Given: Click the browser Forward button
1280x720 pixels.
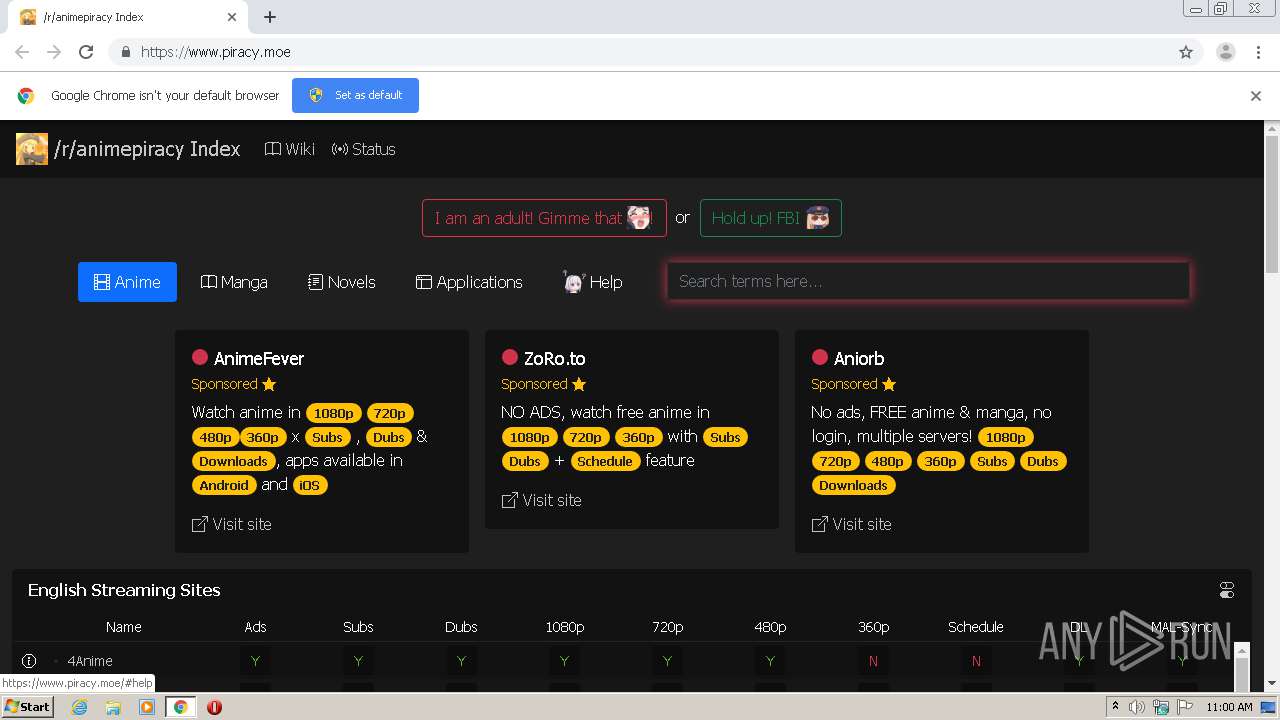Looking at the screenshot, I should click(54, 52).
